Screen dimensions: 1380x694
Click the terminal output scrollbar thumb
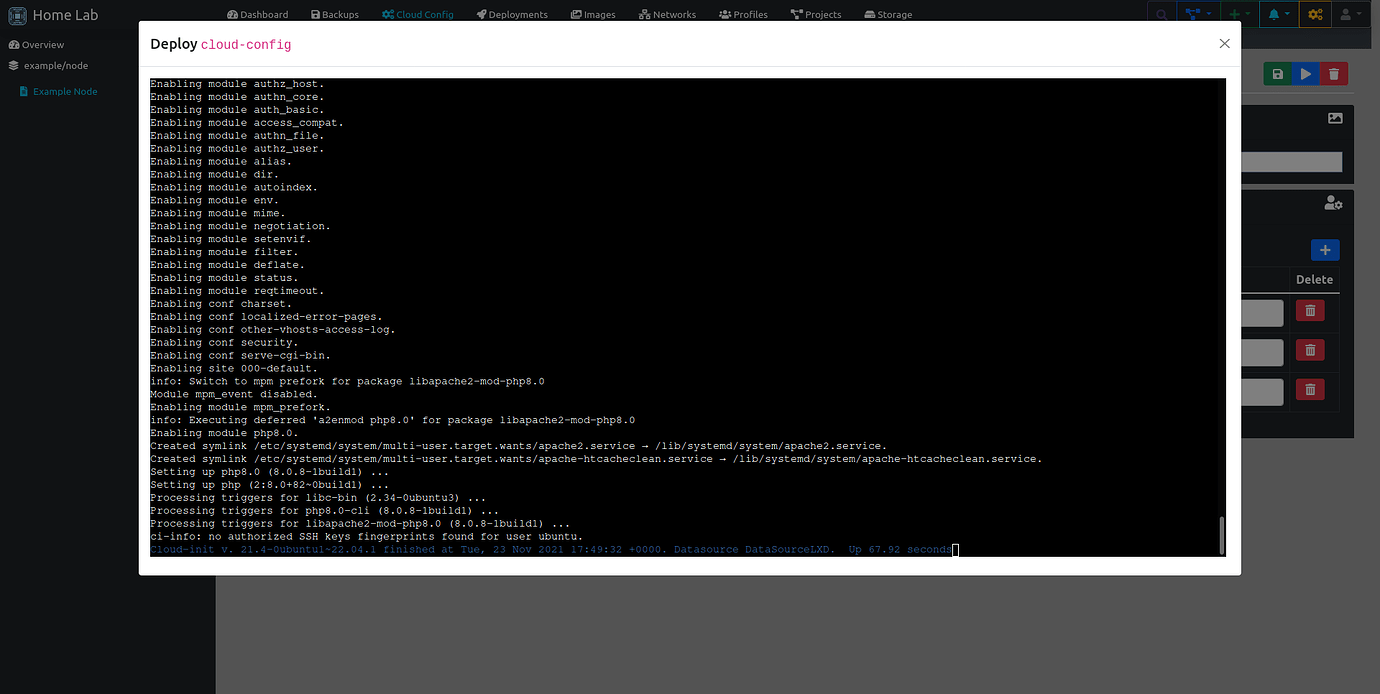coord(1221,535)
